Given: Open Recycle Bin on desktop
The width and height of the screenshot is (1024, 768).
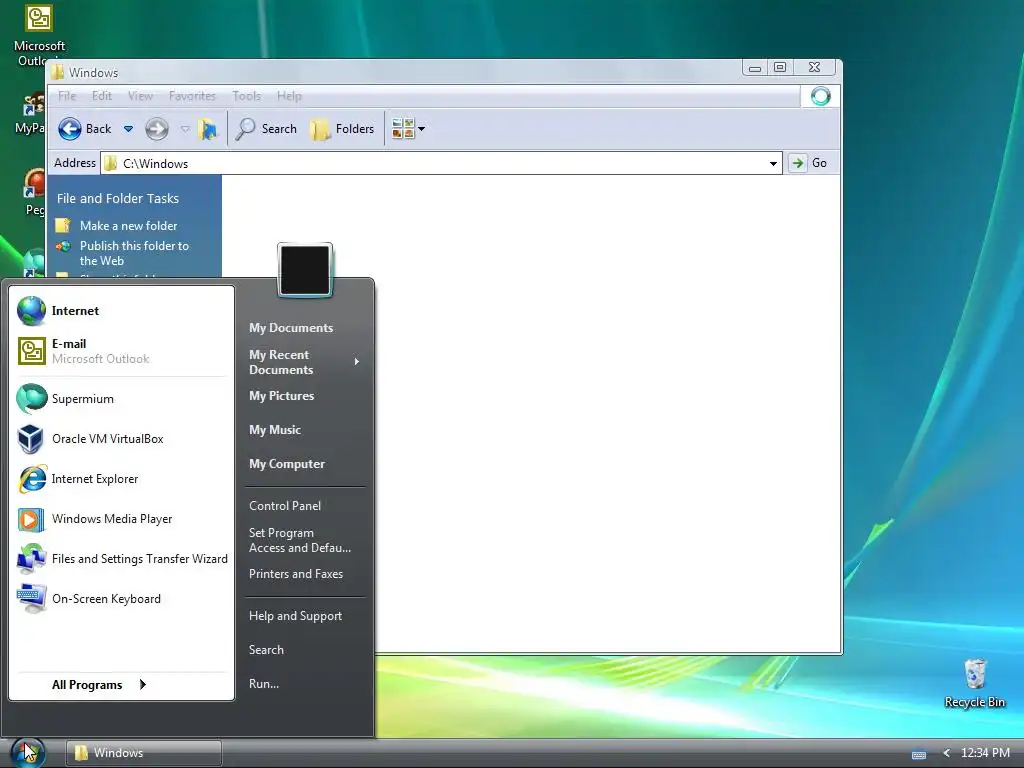Looking at the screenshot, I should pyautogui.click(x=974, y=683).
